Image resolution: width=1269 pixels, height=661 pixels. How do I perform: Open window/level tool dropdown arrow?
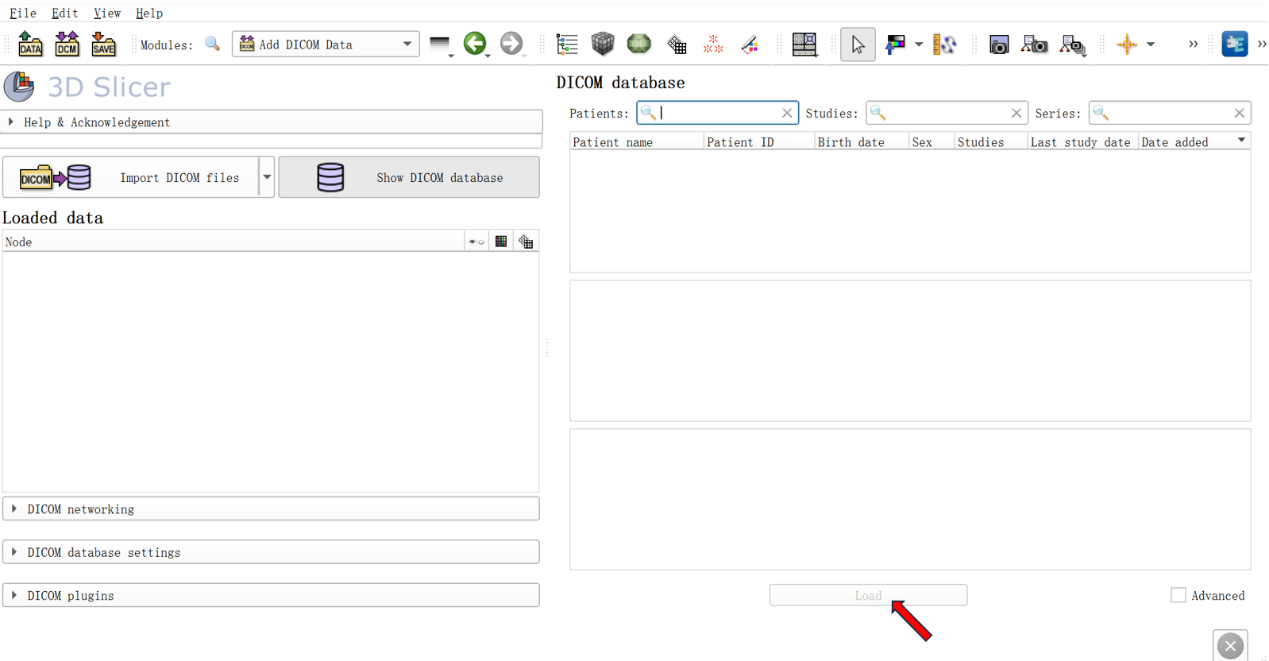918,45
